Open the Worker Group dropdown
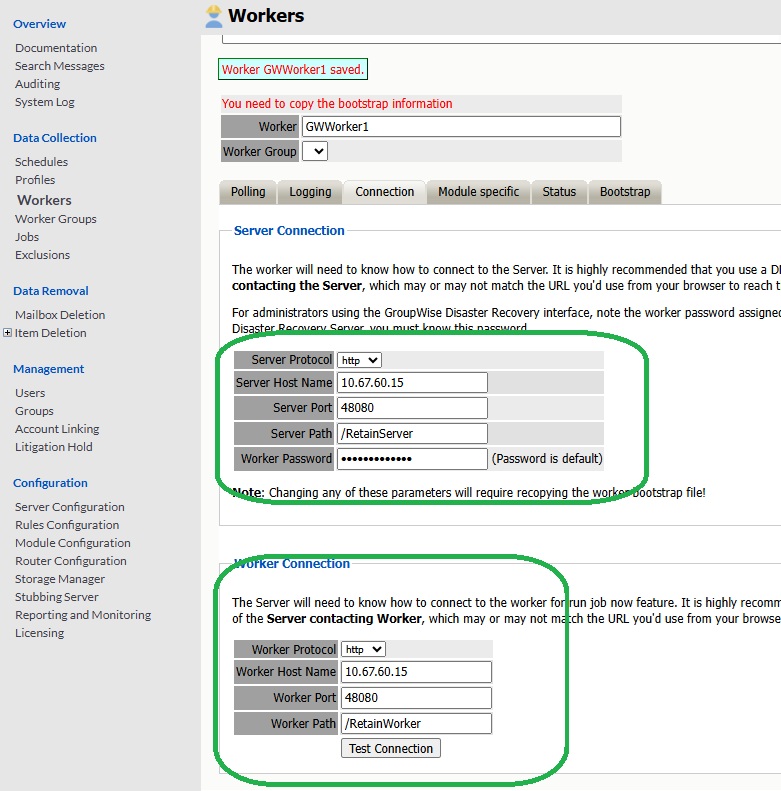Image resolution: width=781 pixels, height=791 pixels. point(315,151)
